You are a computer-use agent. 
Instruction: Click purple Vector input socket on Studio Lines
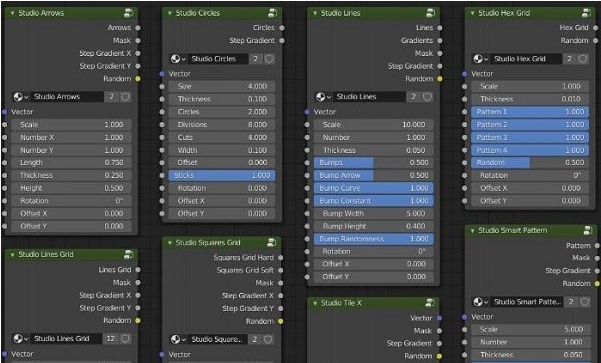tap(307, 112)
